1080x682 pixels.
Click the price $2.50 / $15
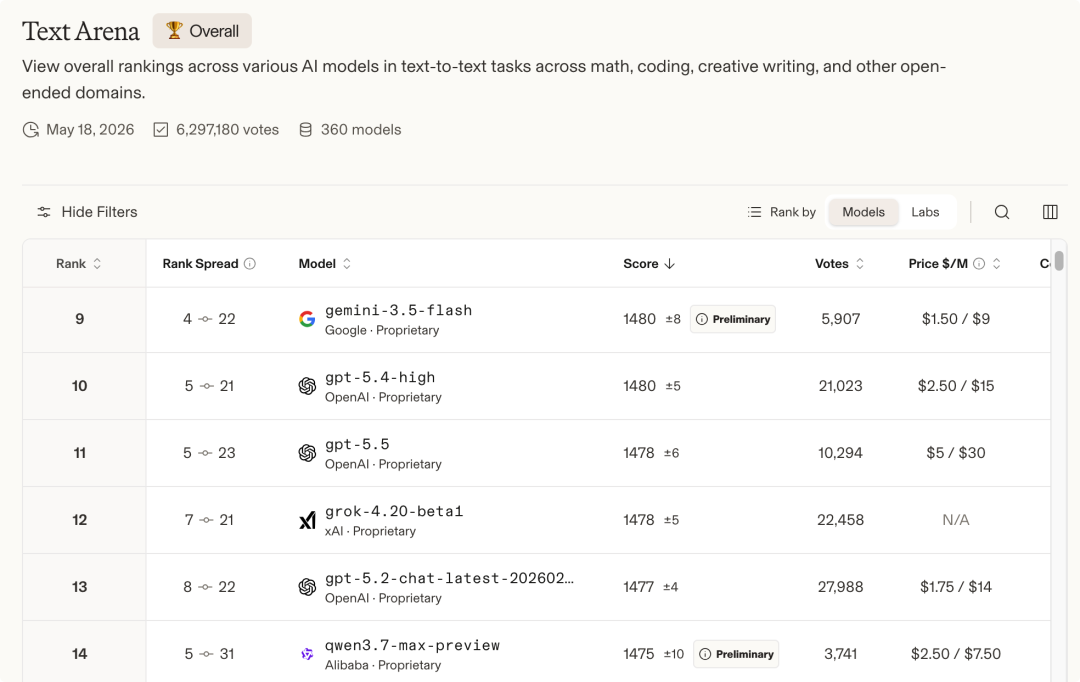pos(955,386)
